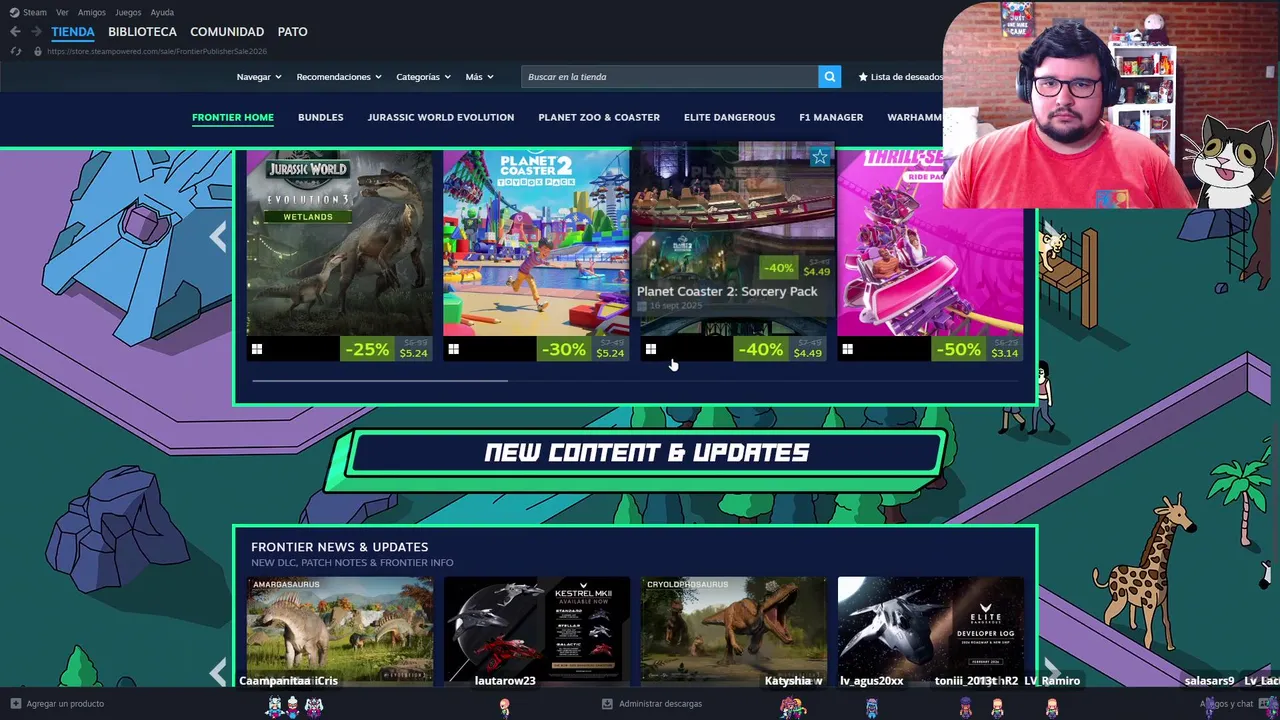Open the Amargasaurus news thumbnail
This screenshot has height=720, width=1280.
pos(340,630)
